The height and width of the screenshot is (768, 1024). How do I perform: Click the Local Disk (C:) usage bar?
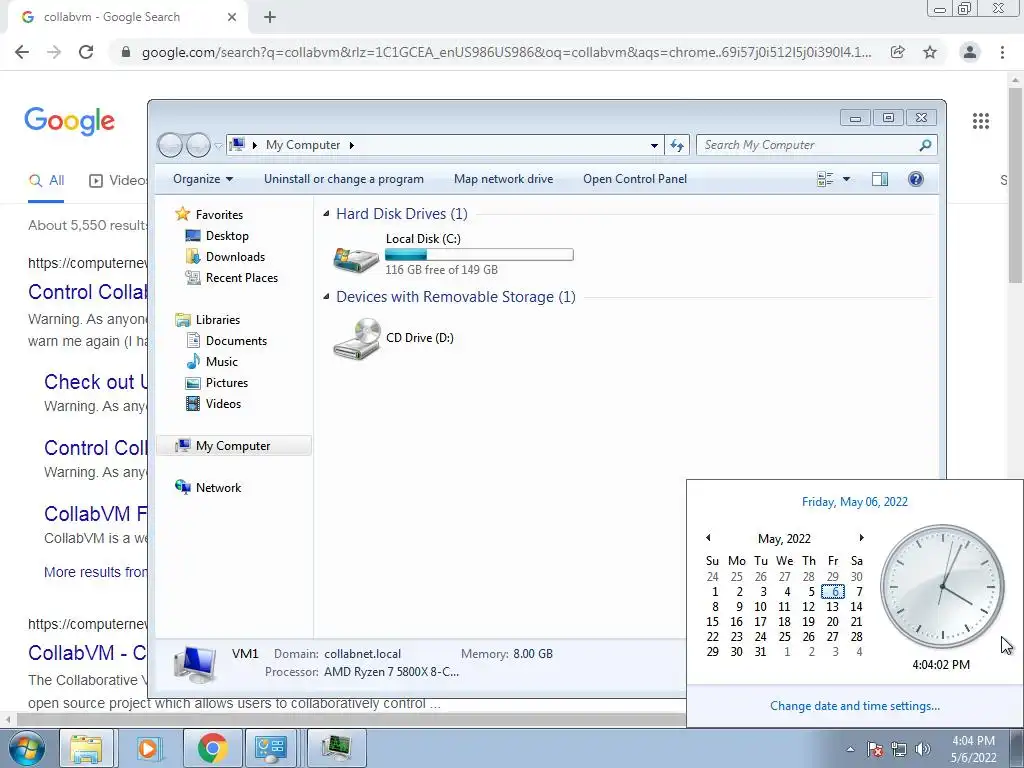coord(479,255)
